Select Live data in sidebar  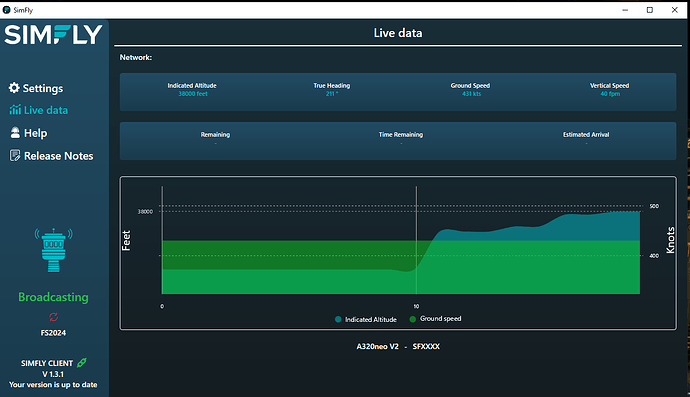tap(39, 110)
